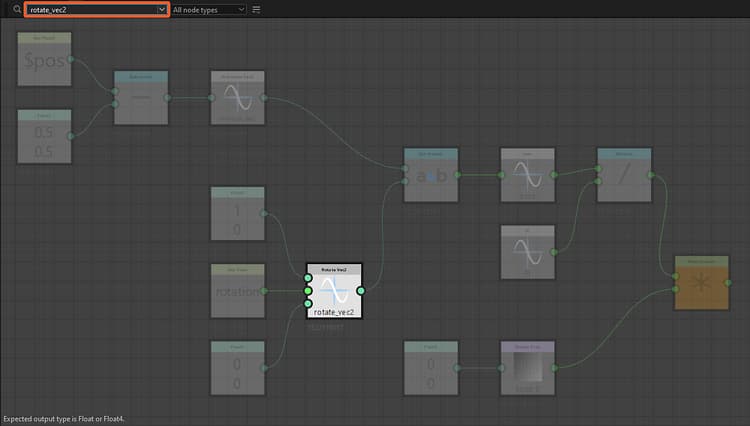Select float2 0 0 node left of rotate_vec2

pyautogui.click(x=238, y=368)
